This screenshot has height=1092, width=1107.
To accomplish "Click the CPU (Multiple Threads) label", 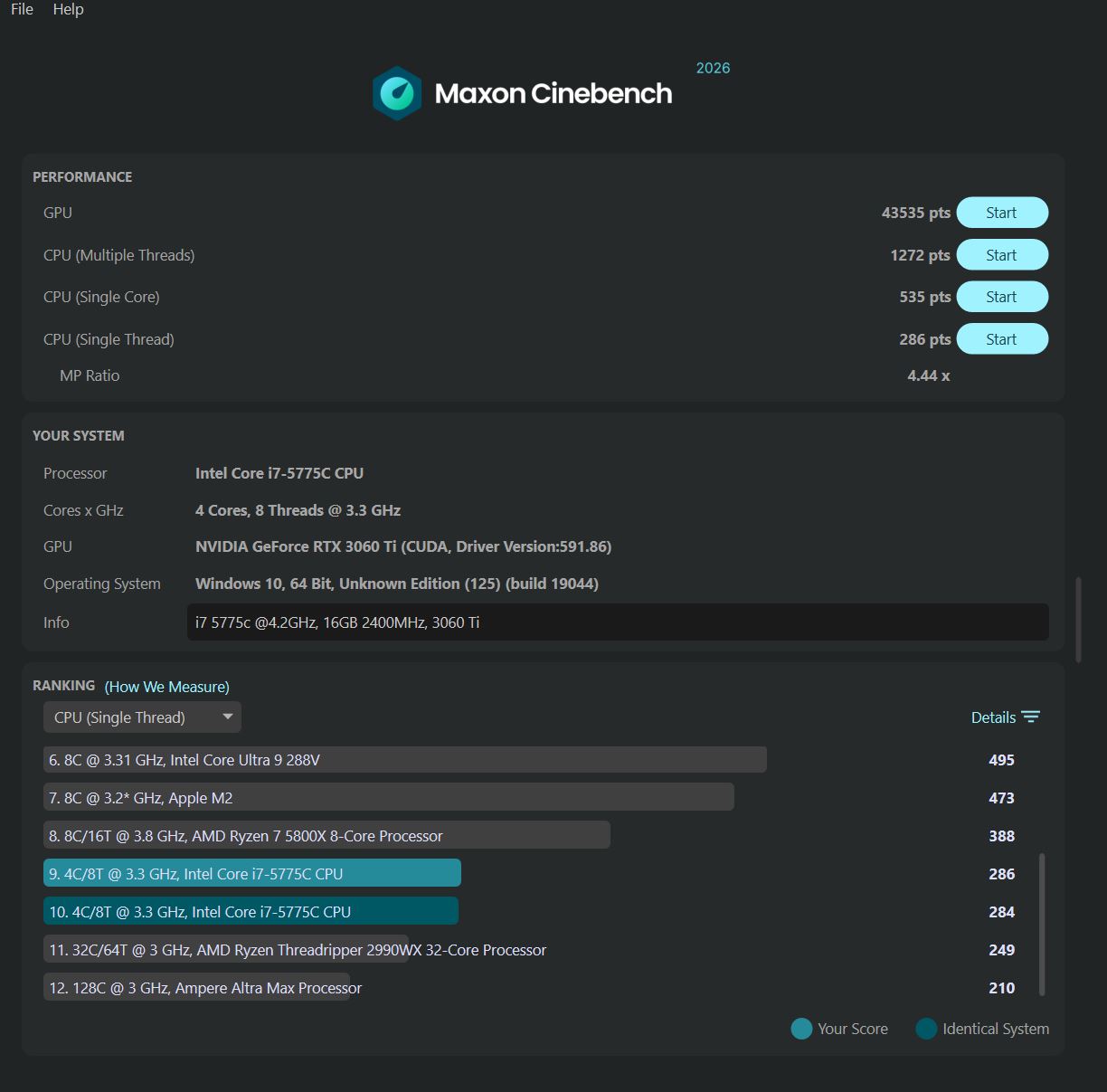I will coord(118,255).
